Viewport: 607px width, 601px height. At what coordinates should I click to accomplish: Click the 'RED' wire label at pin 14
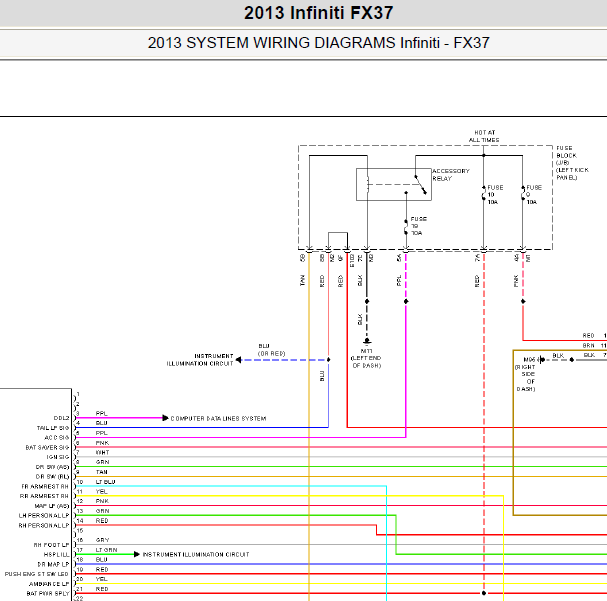point(102,521)
